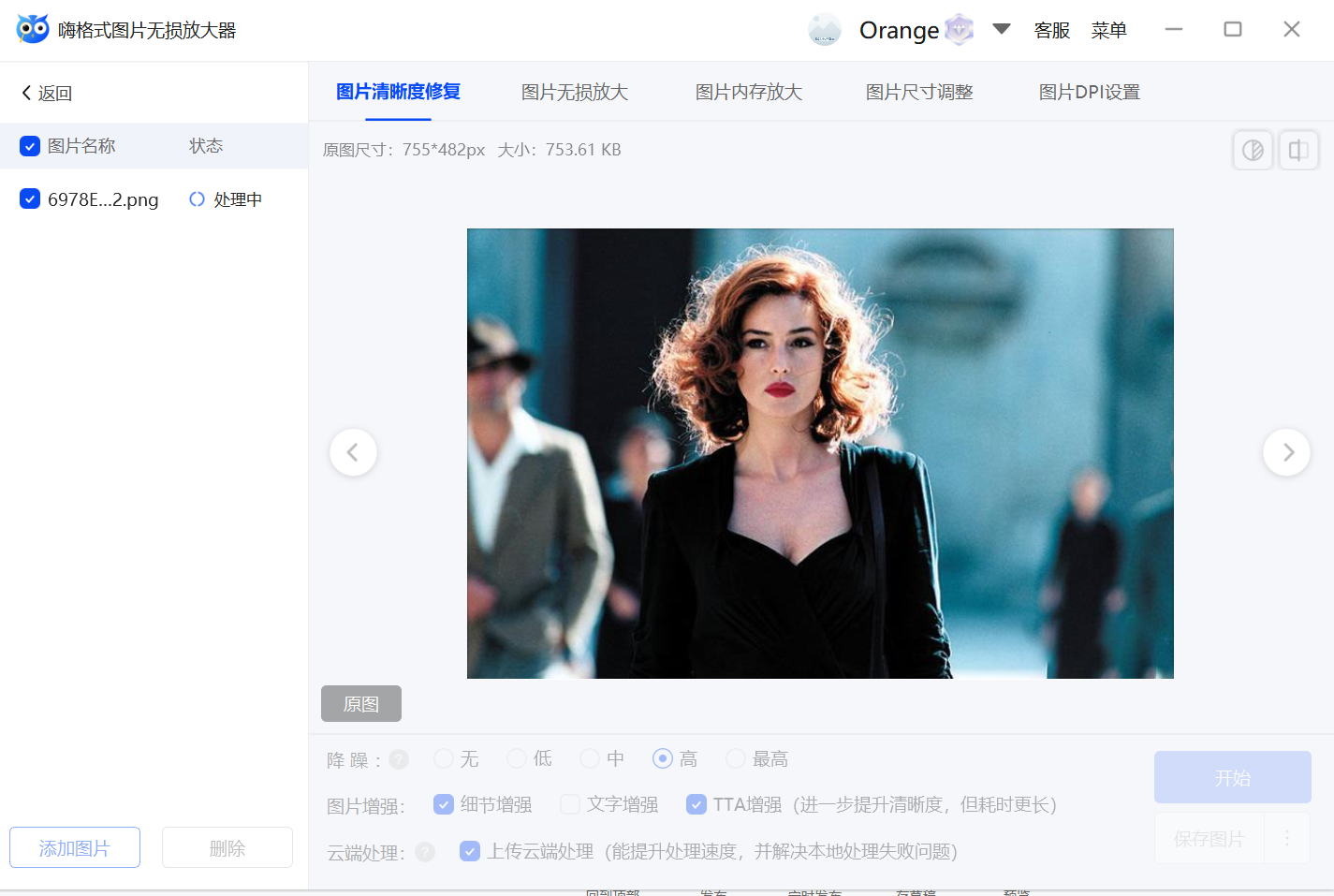Screen dimensions: 1334x896
Task: Close the application window
Action: pyautogui.click(x=1292, y=29)
